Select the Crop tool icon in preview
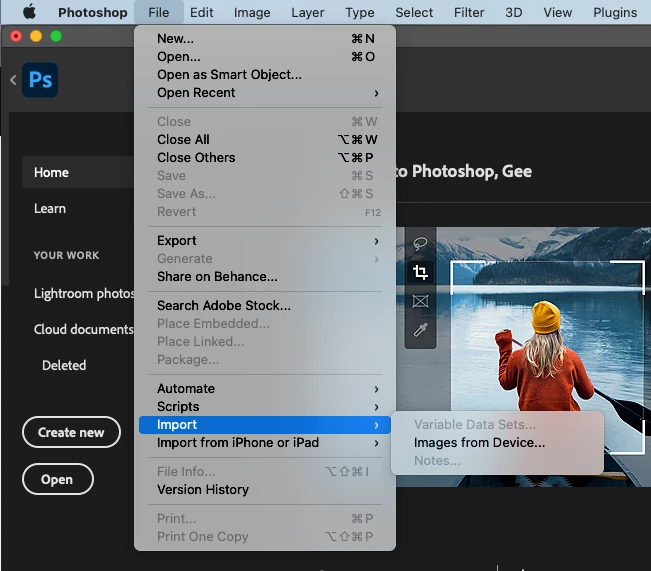The height and width of the screenshot is (571, 651). pyautogui.click(x=420, y=272)
